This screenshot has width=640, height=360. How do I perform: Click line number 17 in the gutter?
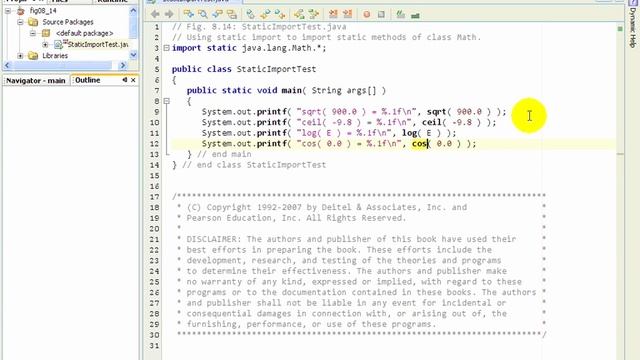tap(154, 197)
